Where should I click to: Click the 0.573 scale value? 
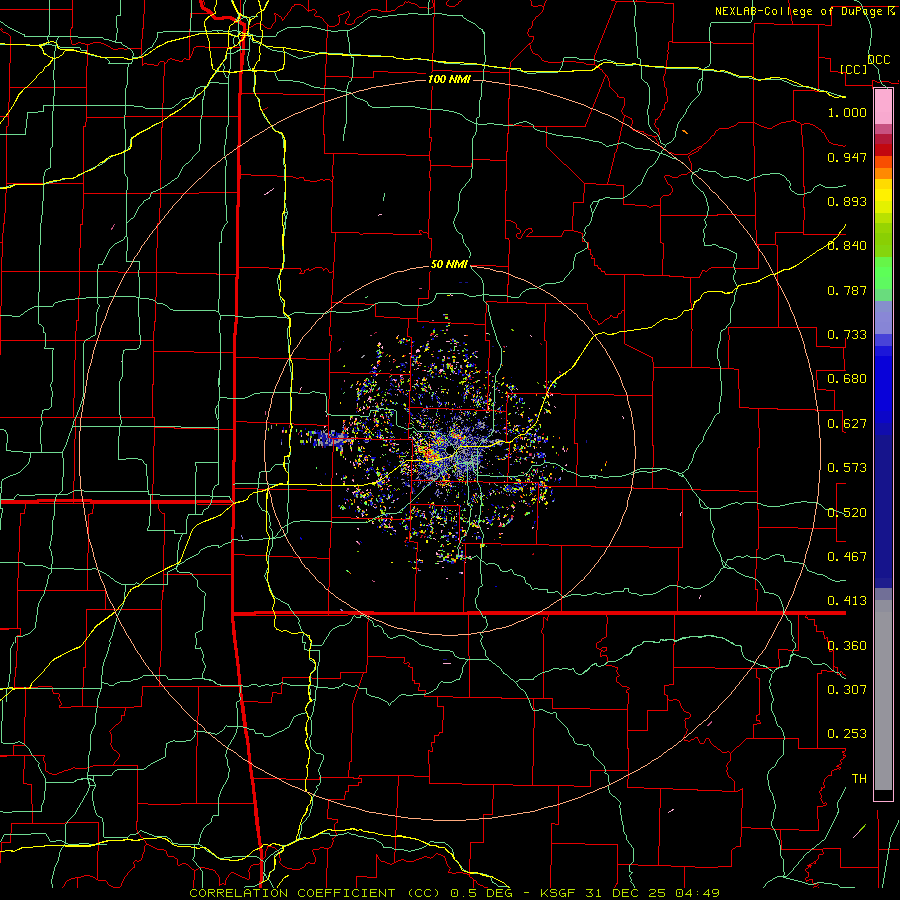[847, 468]
